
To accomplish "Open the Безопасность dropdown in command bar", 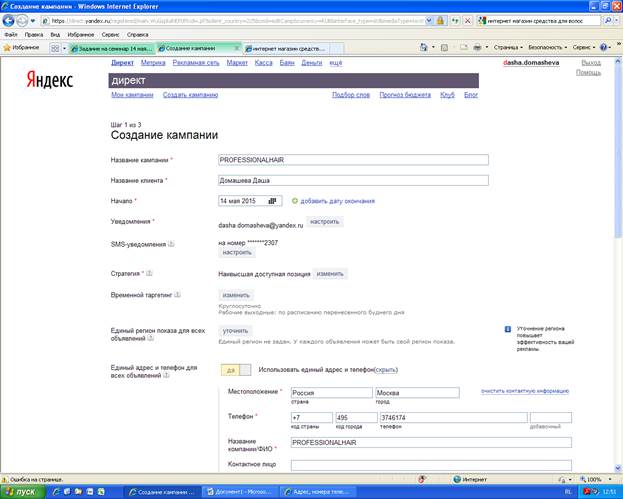I will tap(548, 47).
